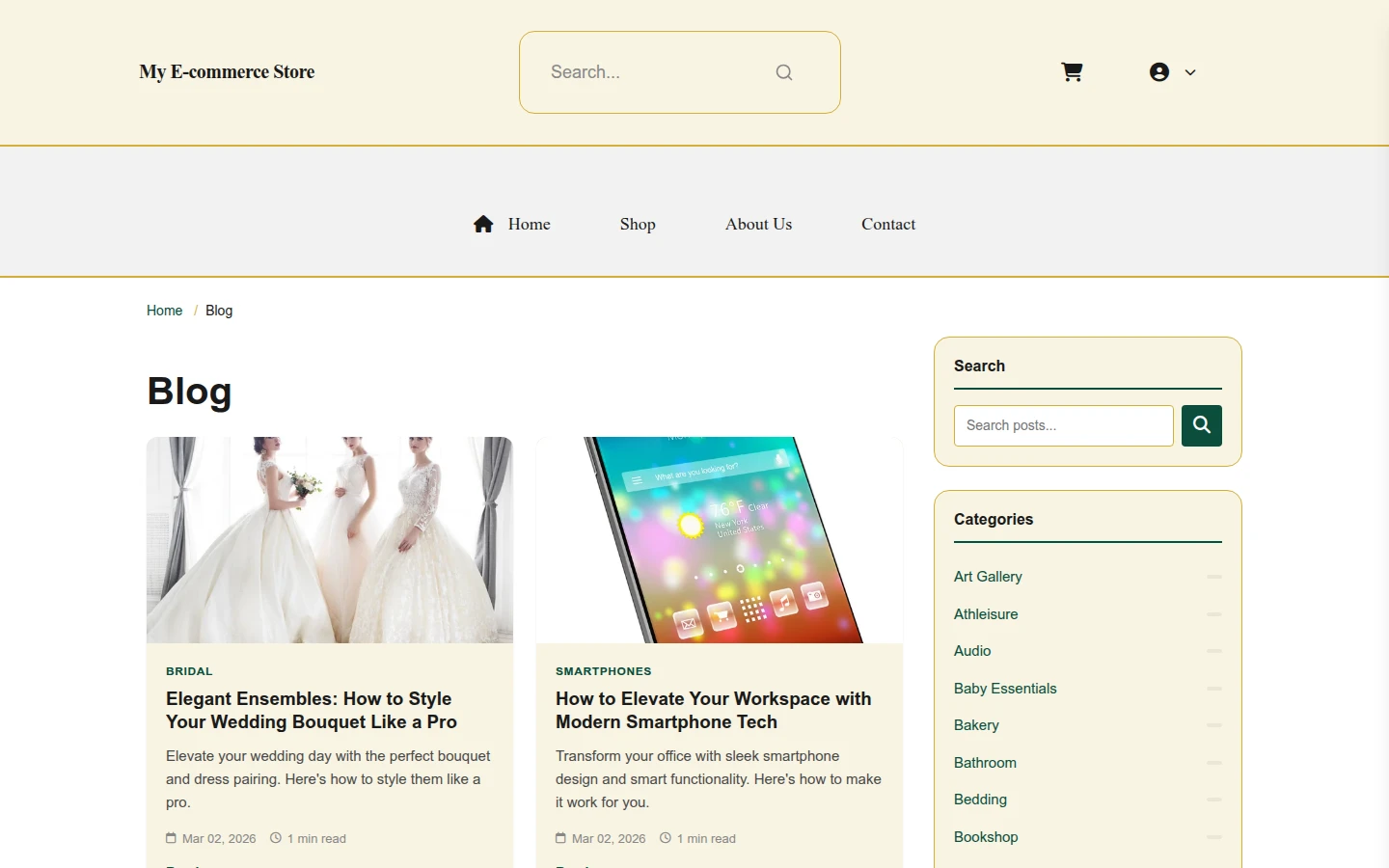1389x868 pixels.
Task: Open the smartphone post thumbnail
Action: click(720, 540)
